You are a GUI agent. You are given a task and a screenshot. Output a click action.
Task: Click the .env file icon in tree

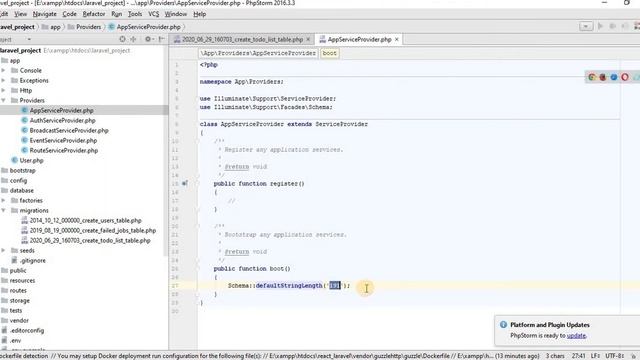pos(5,340)
